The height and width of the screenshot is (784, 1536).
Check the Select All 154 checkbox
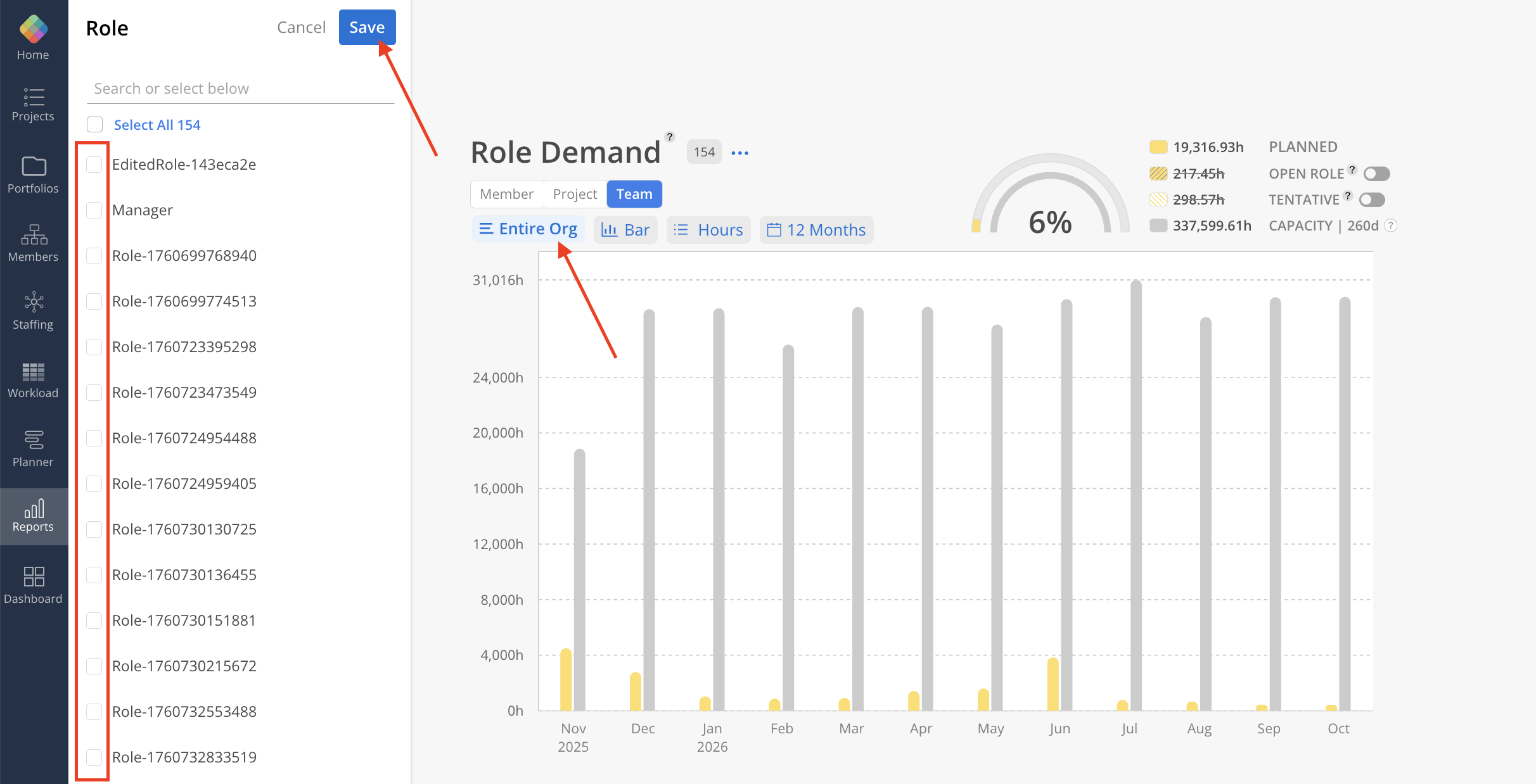click(95, 125)
